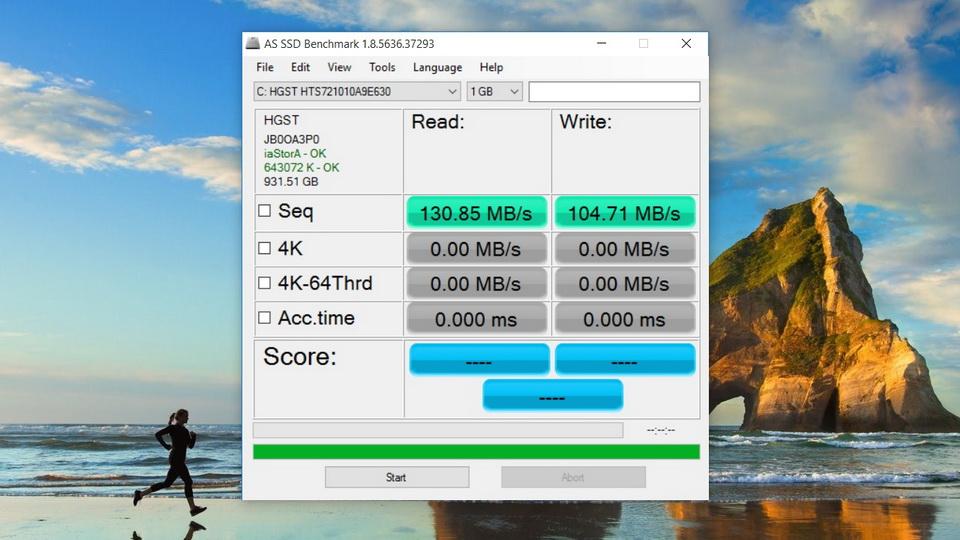The image size is (960, 540).
Task: Check the 4K test checkbox
Action: pyautogui.click(x=264, y=249)
